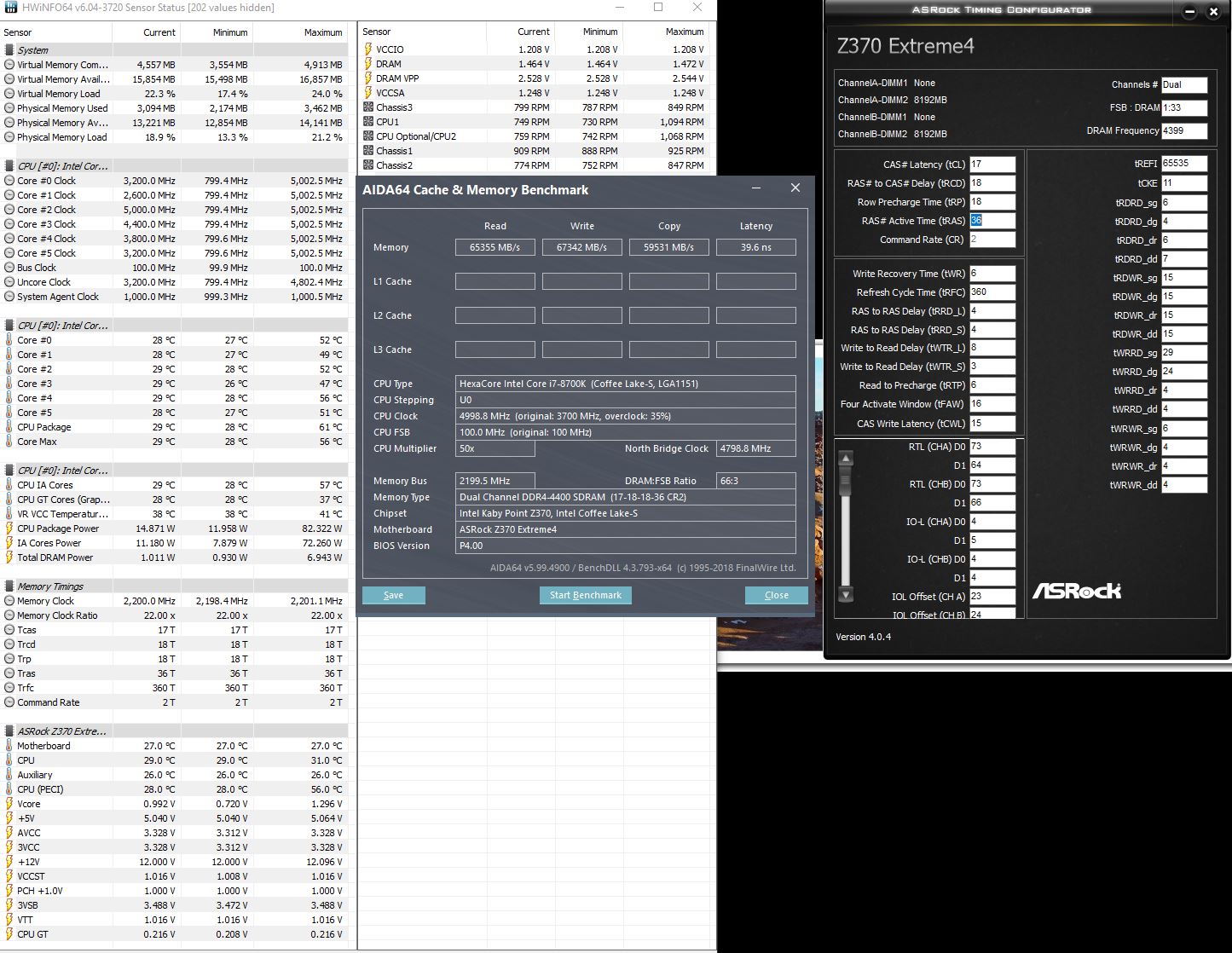Screen dimensions: 1232x953
Task: Click the +12V voltage lightning icon
Action: coord(9,862)
